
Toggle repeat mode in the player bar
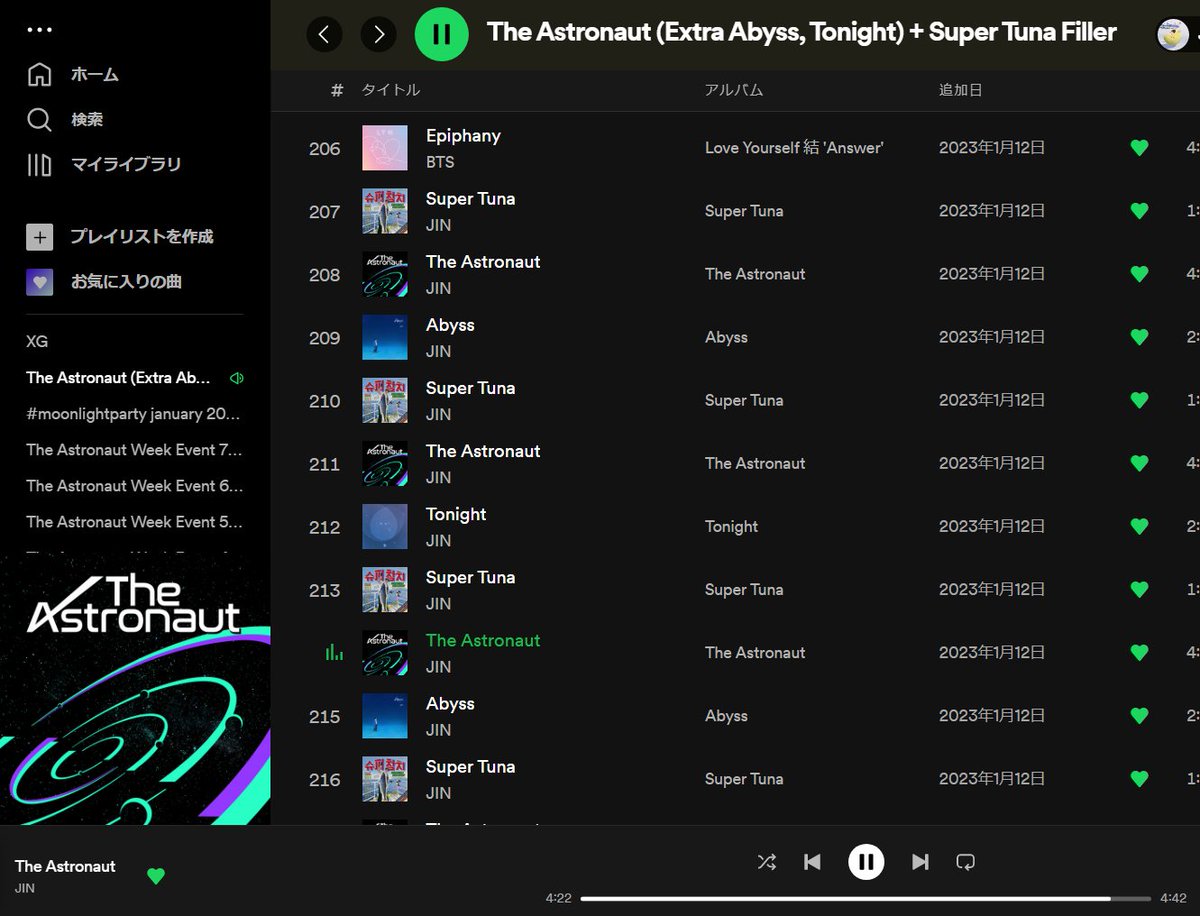pos(965,861)
